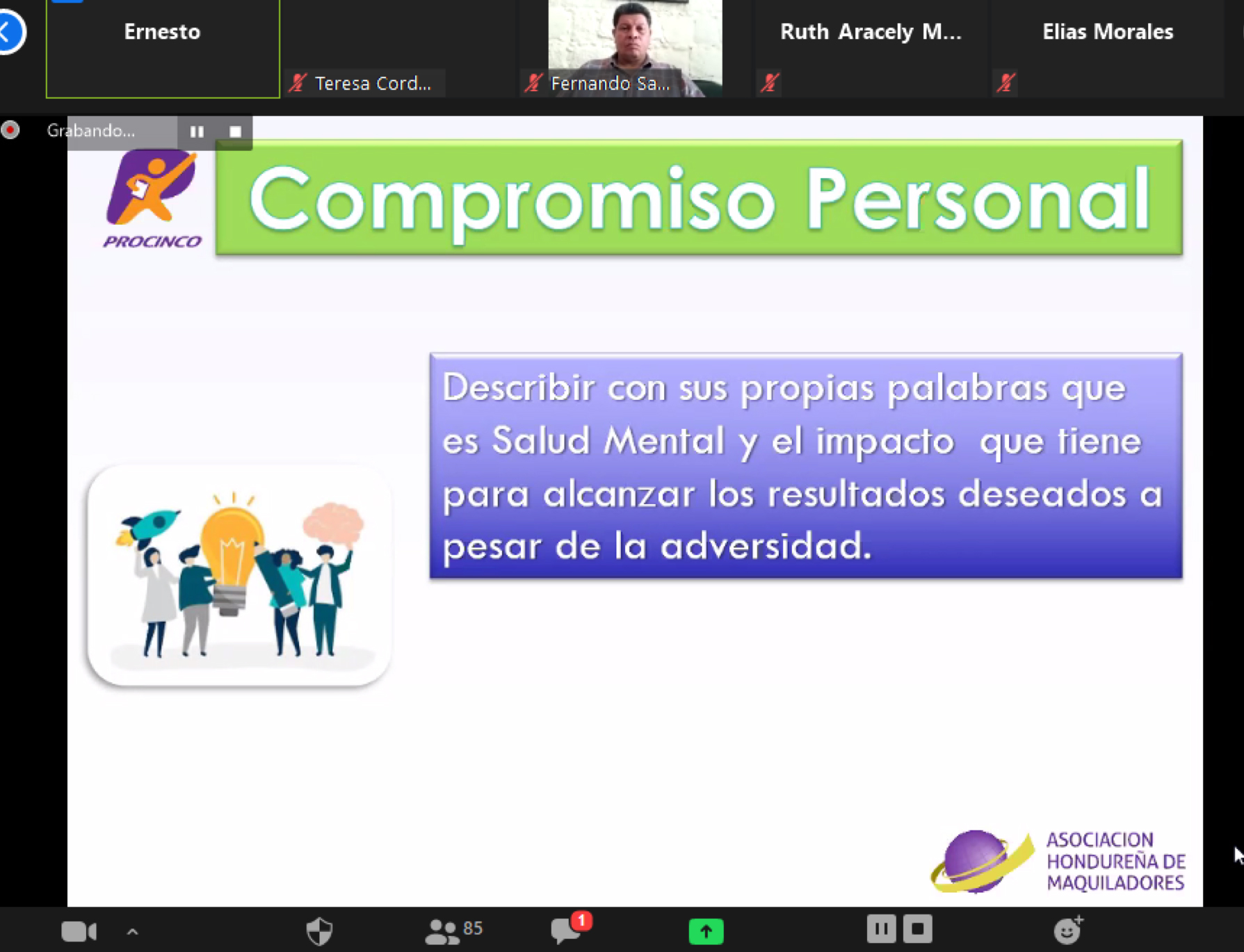Open the Reactions smiley icon
Image resolution: width=1244 pixels, height=952 pixels.
click(x=1068, y=930)
